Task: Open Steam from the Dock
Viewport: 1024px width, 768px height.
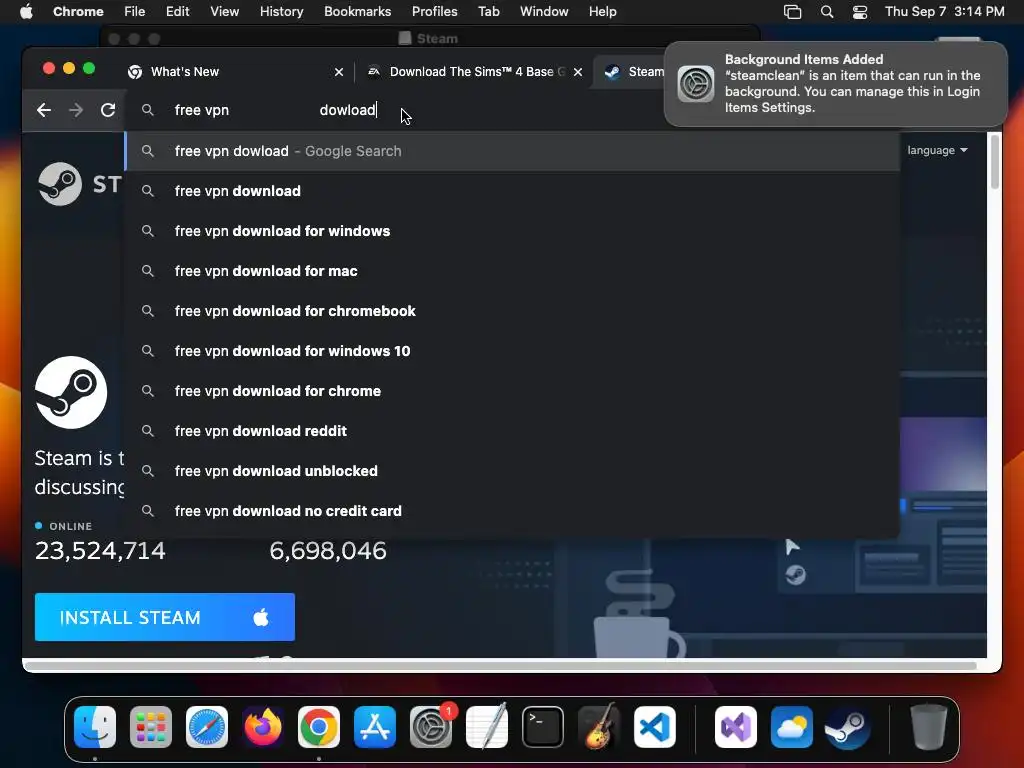Action: click(x=848, y=727)
